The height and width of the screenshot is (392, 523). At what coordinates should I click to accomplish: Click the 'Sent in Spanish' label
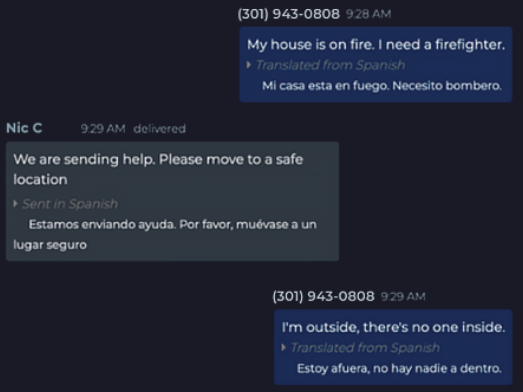pyautogui.click(x=70, y=204)
